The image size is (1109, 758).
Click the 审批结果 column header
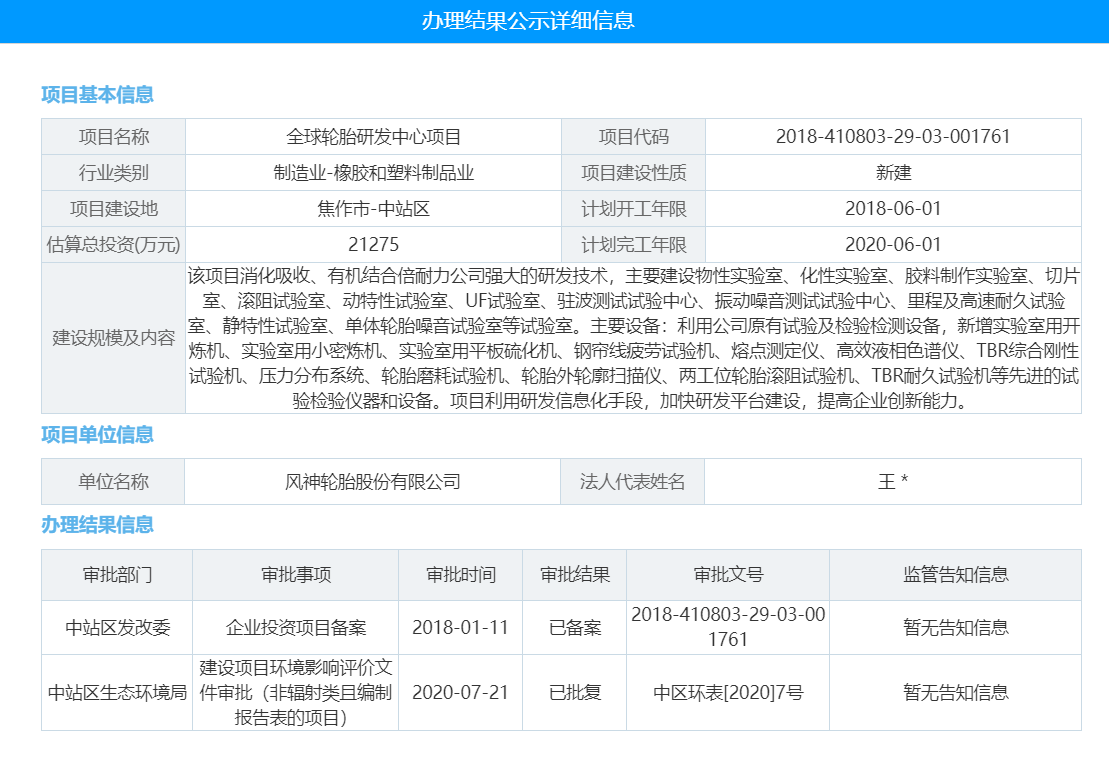pos(574,575)
